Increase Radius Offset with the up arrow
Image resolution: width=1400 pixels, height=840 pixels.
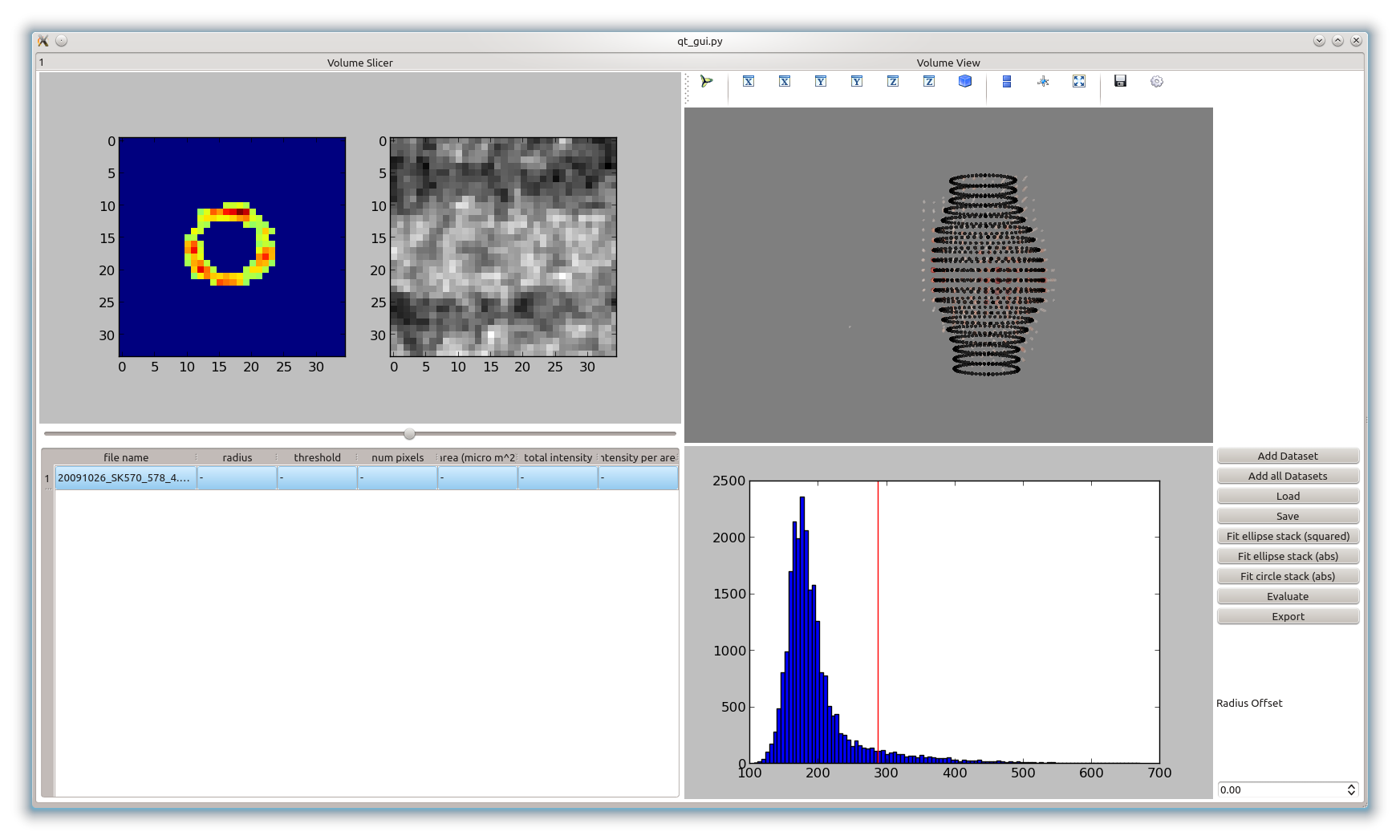1351,786
